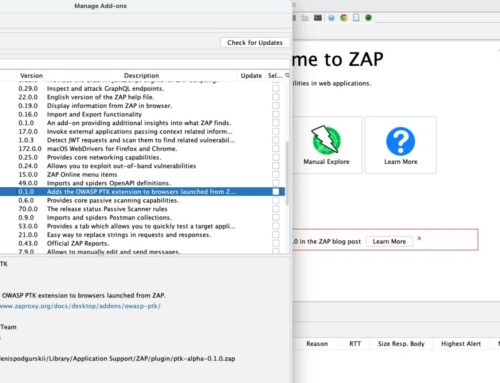500x383 pixels.
Task: Sort add-ons by the Version column header
Action: [x=31, y=76]
